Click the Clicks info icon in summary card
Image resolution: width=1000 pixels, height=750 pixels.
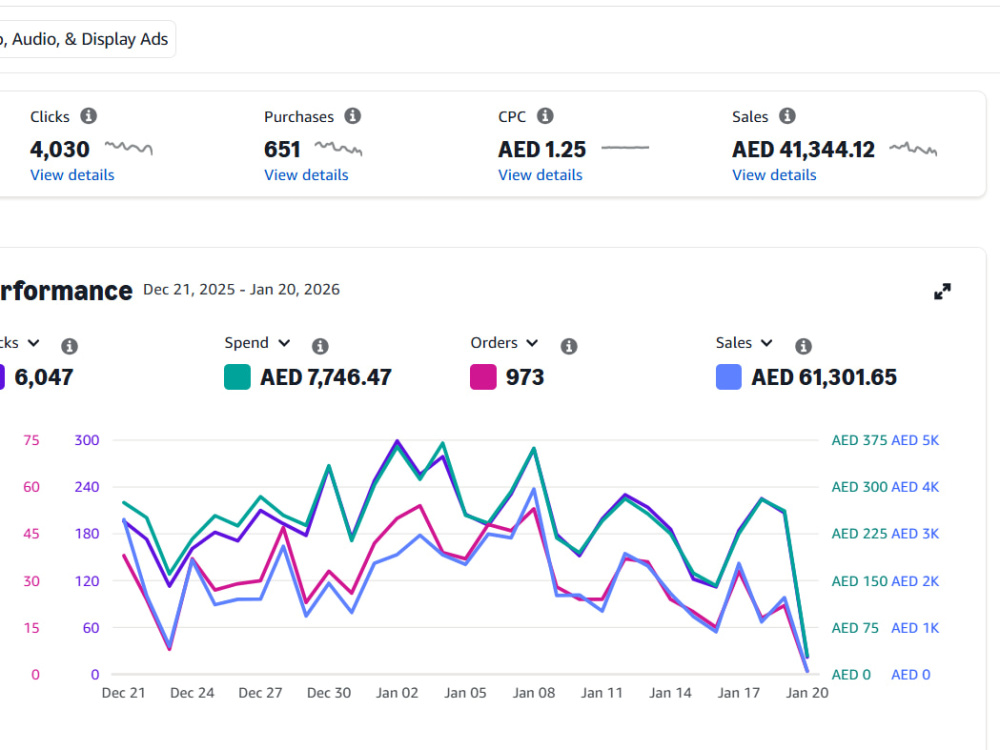pyautogui.click(x=89, y=116)
